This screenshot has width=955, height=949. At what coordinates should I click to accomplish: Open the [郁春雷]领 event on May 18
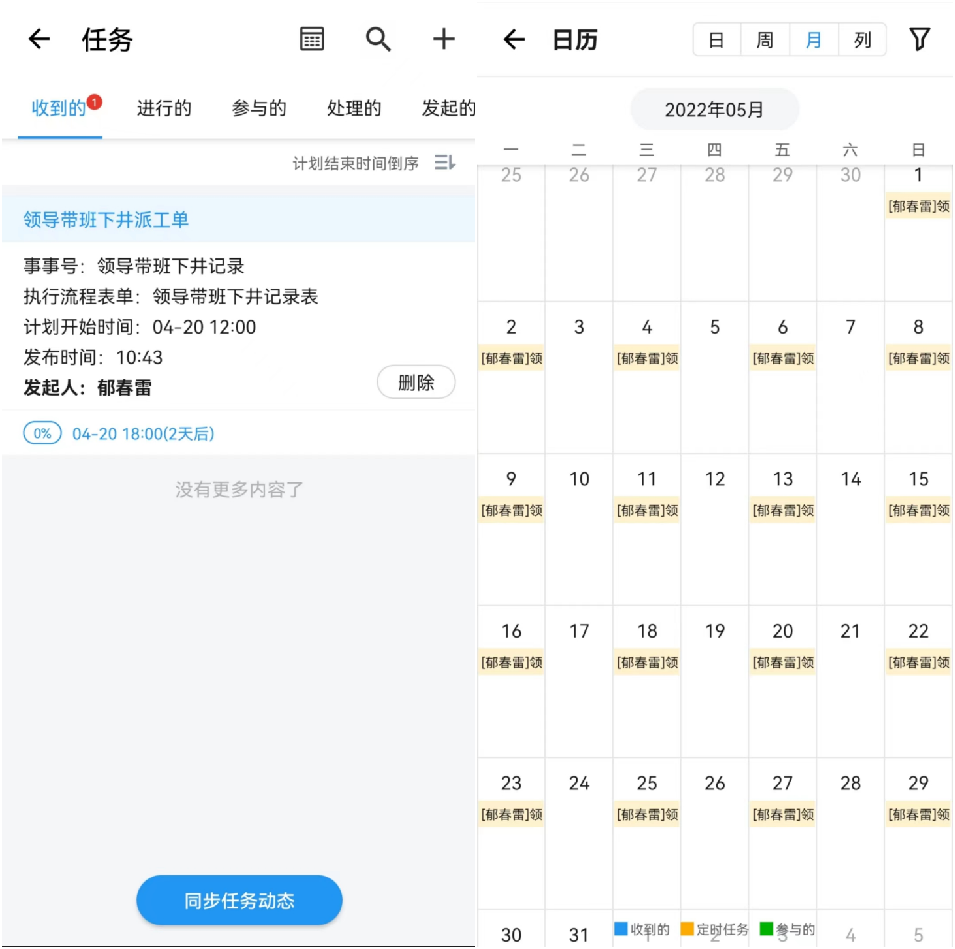coord(647,663)
